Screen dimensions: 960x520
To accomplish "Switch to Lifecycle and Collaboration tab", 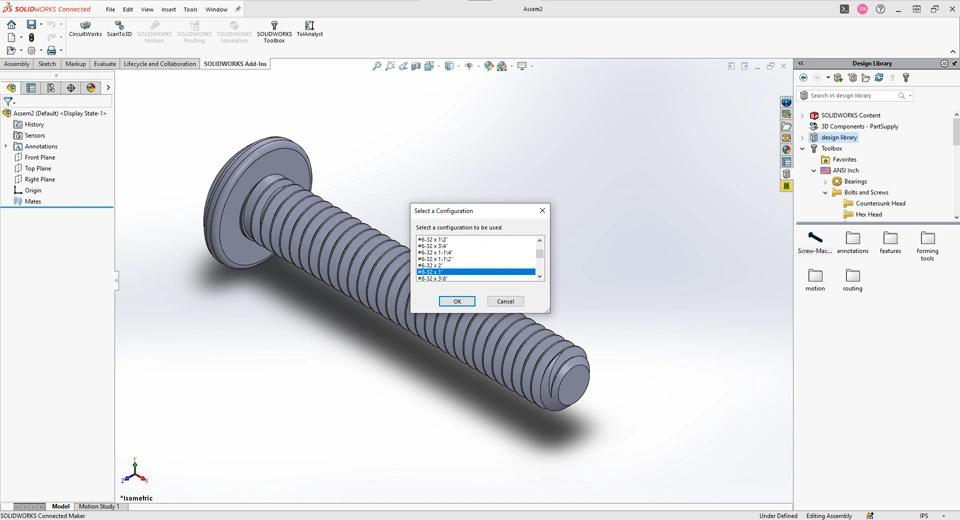I will 160,64.
